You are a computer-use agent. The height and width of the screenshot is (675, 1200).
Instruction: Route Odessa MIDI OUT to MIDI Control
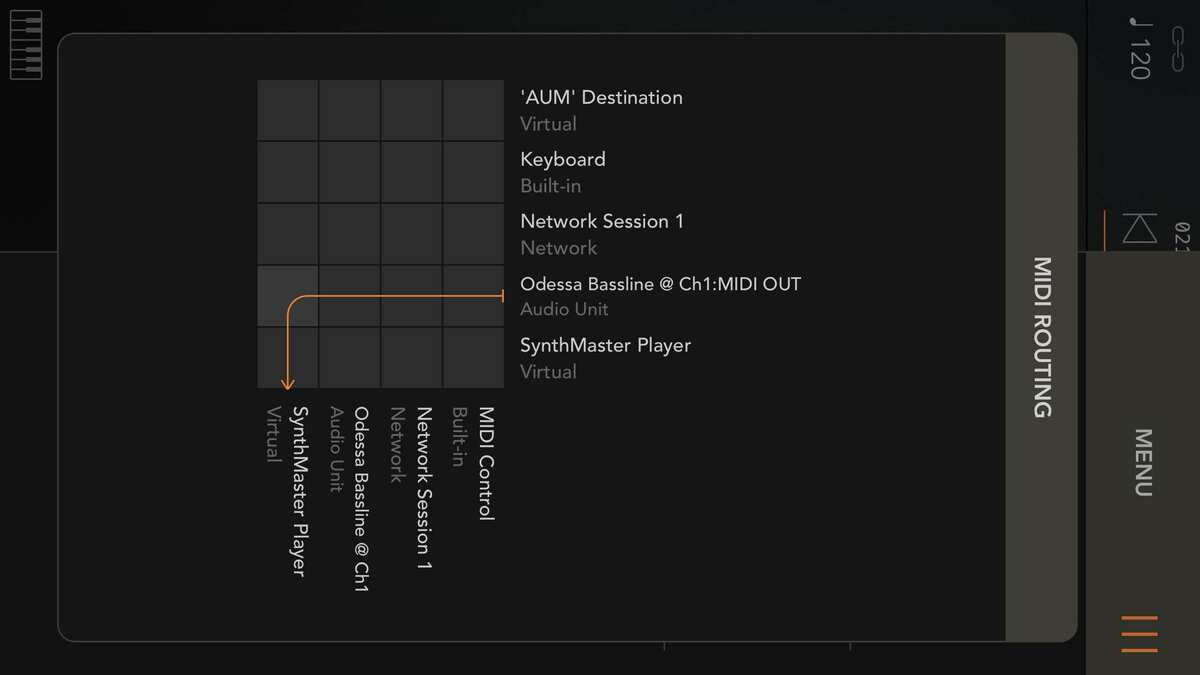pyautogui.click(x=474, y=296)
